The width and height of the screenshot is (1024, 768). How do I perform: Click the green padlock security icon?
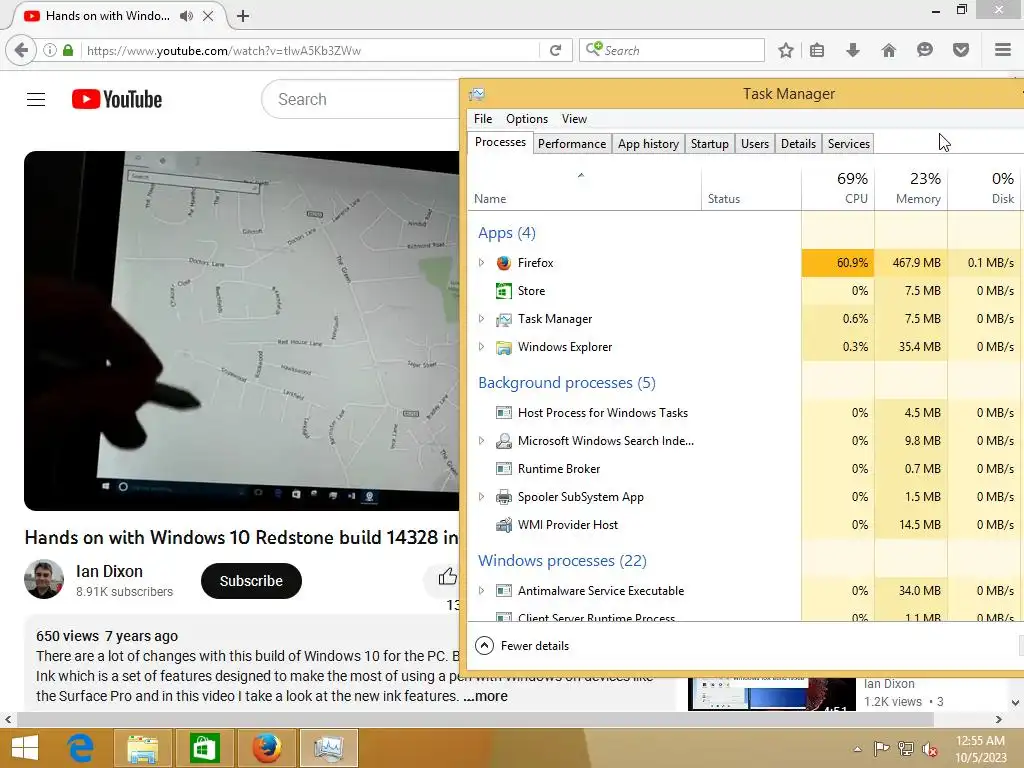68,50
